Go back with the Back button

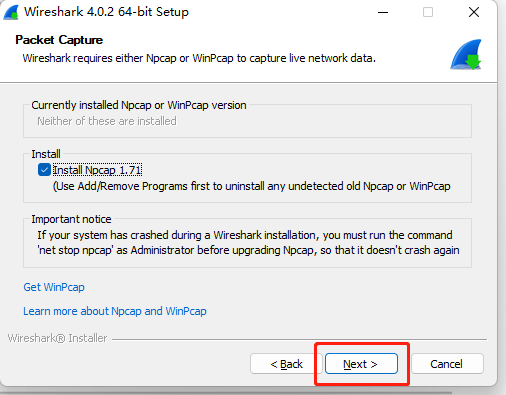click(x=286, y=364)
